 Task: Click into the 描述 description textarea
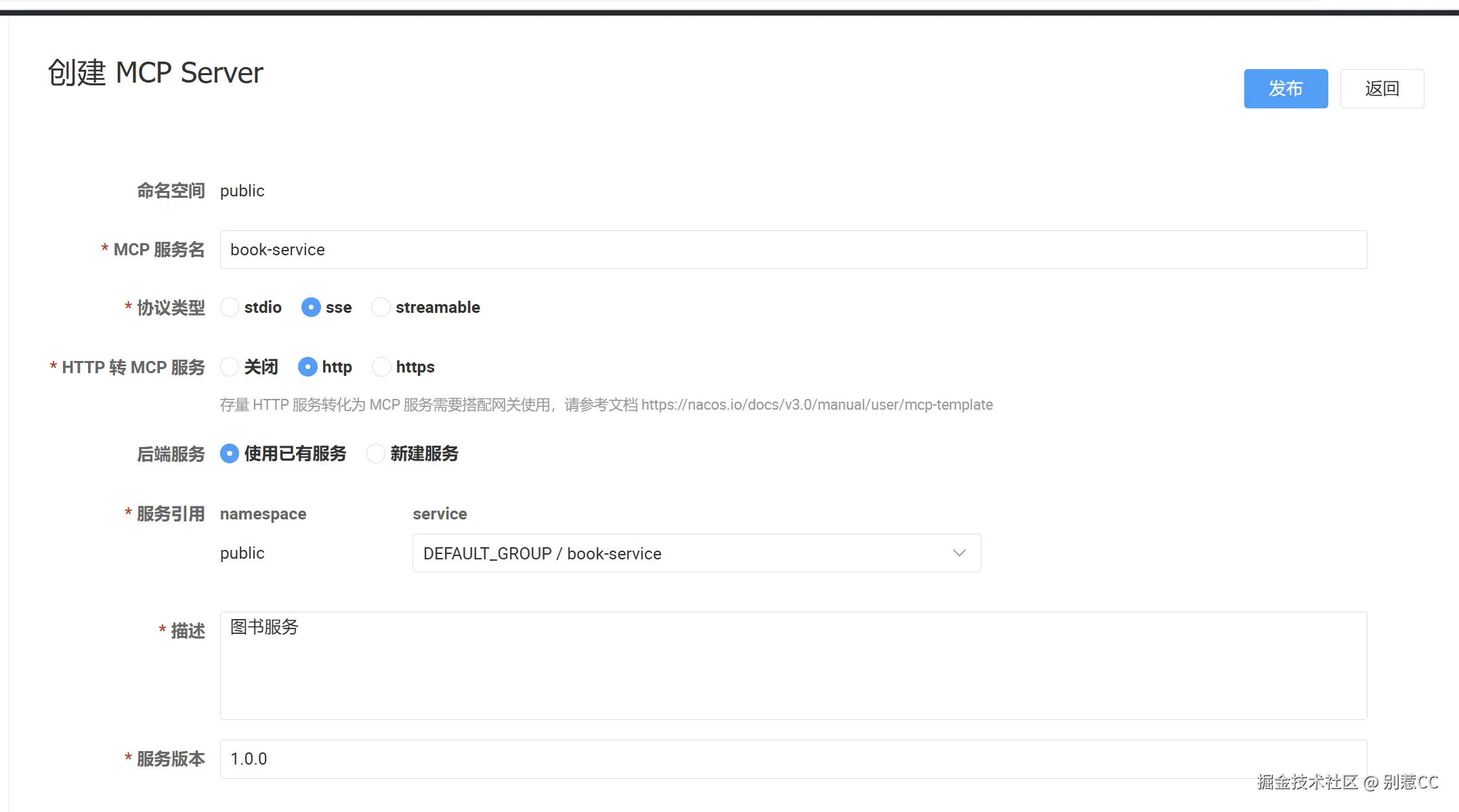point(792,666)
